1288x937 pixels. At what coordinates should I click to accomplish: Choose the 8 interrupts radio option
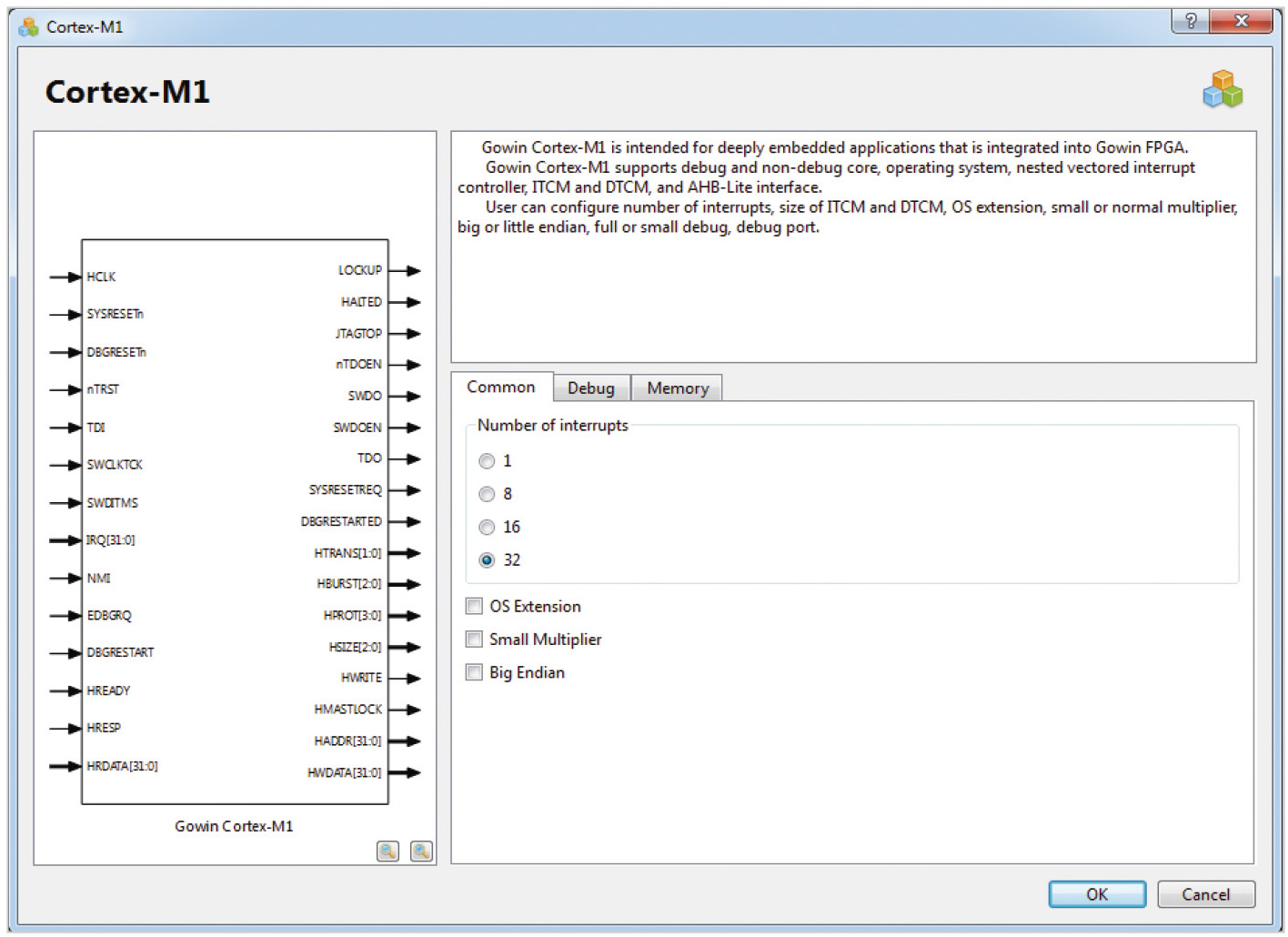tap(488, 494)
